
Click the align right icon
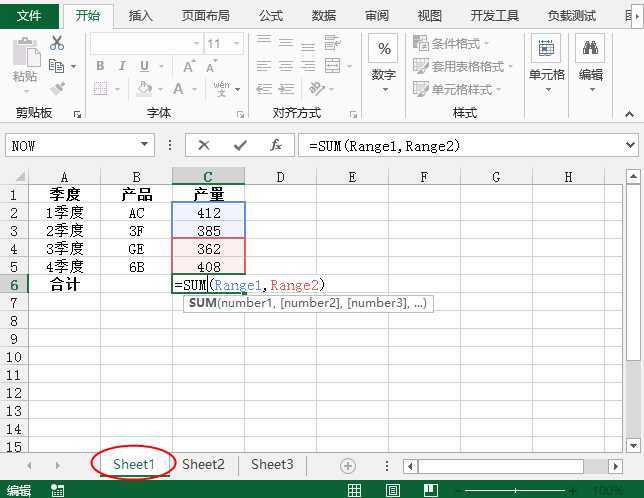308,66
